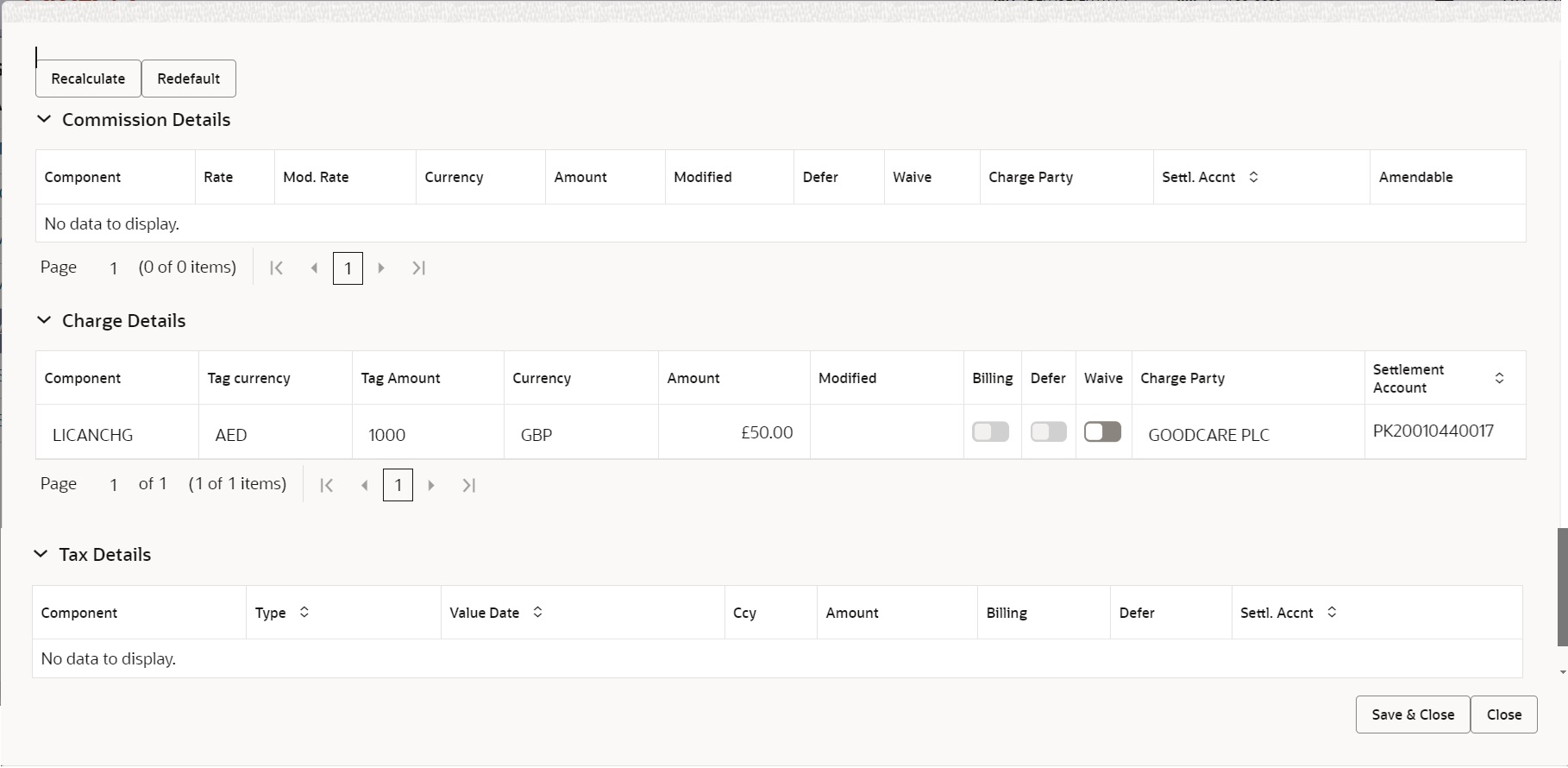Go to last page in Charge Details pager
This screenshot has height=768, width=1568.
(x=468, y=485)
